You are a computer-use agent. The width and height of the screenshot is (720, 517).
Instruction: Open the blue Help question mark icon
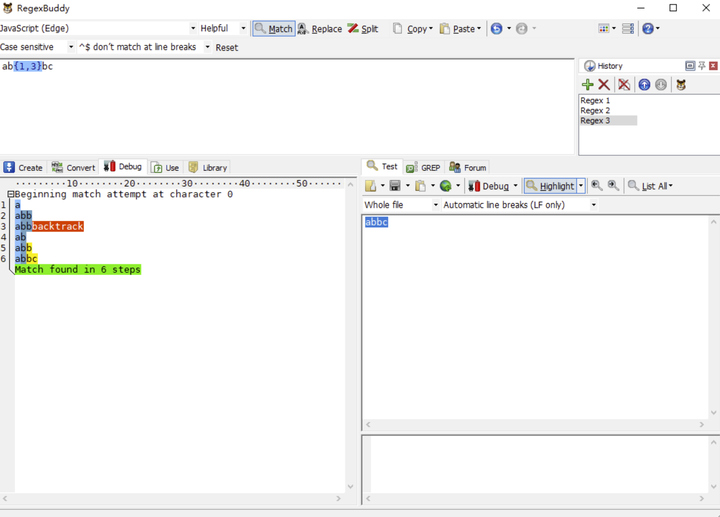click(647, 28)
